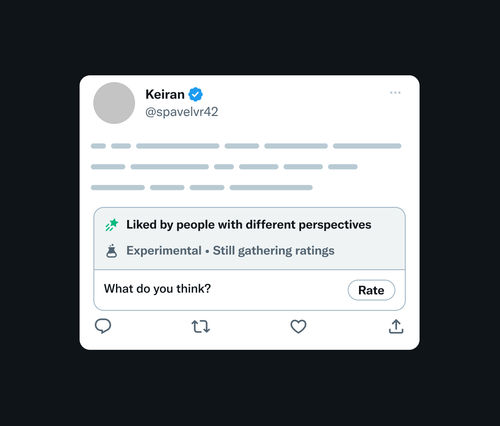Click the experimental flask icon
500x426 pixels.
tap(111, 251)
